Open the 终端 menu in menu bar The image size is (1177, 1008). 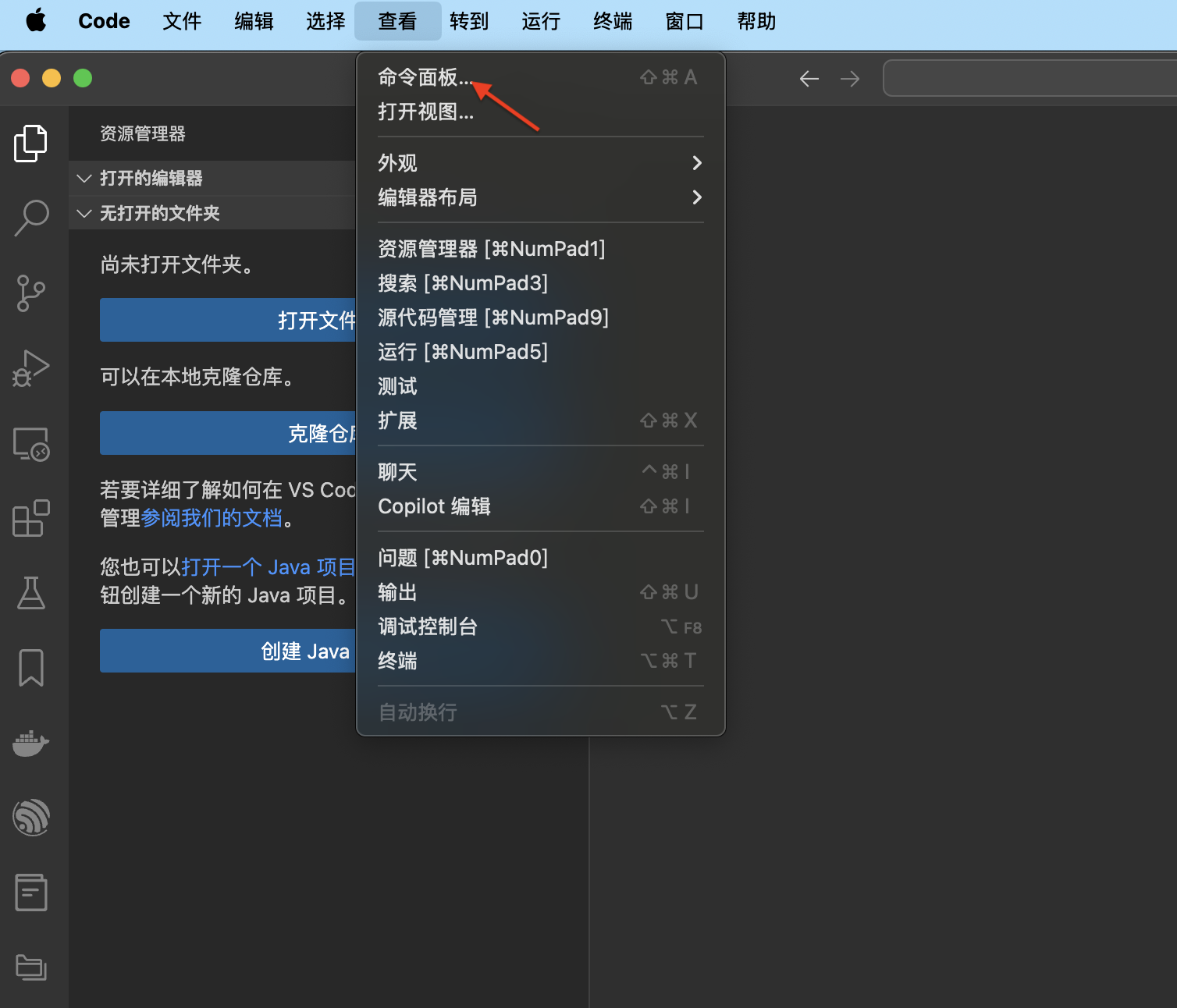(x=613, y=21)
